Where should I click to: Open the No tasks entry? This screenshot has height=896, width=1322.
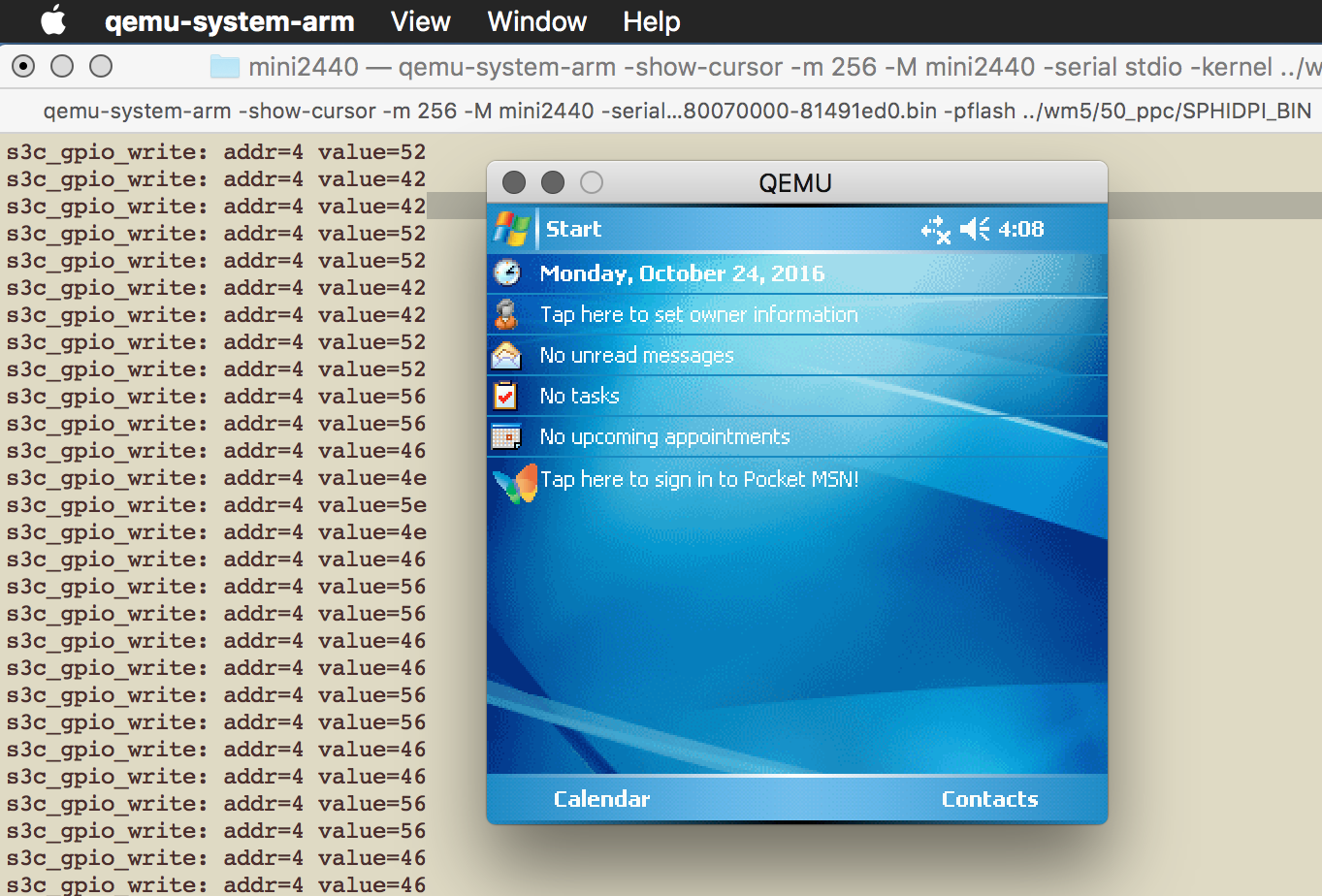[x=579, y=396]
